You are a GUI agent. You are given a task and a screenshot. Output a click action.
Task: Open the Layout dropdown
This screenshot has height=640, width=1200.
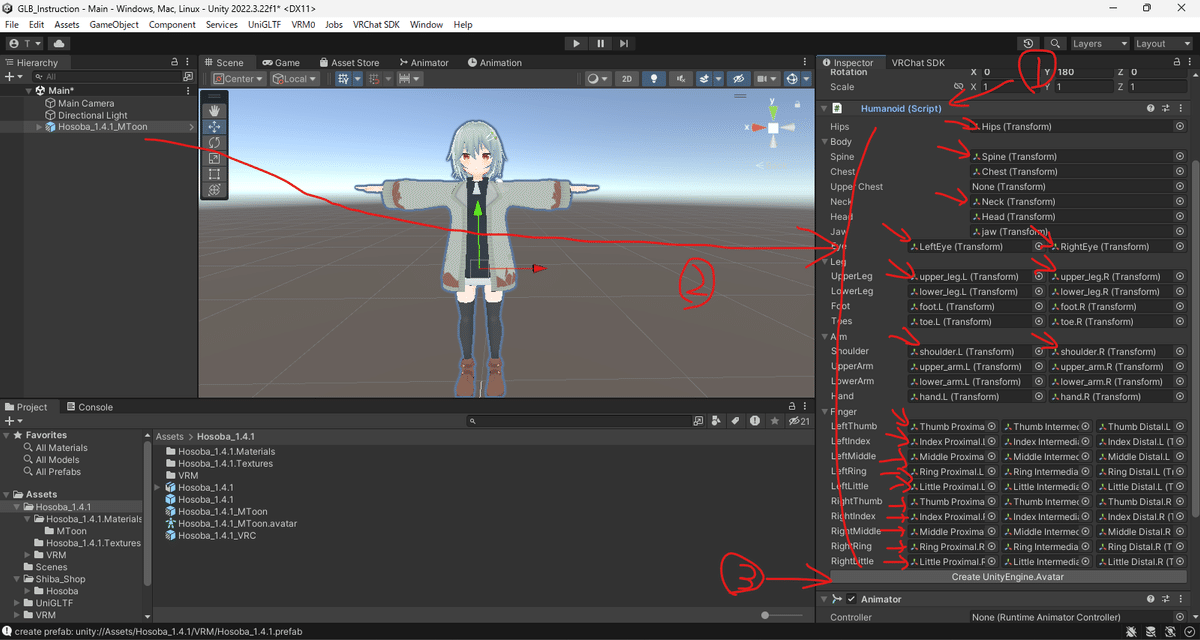coord(1162,44)
